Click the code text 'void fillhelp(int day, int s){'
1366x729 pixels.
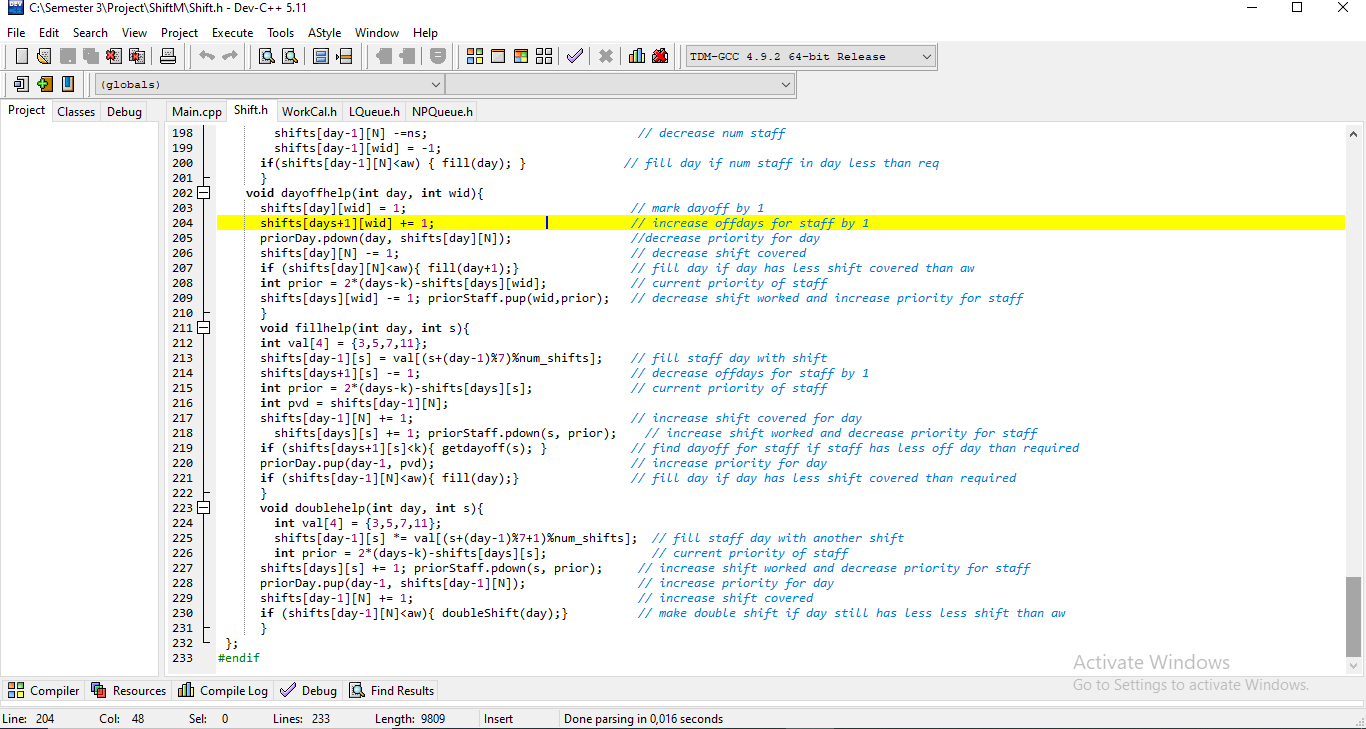click(364, 328)
